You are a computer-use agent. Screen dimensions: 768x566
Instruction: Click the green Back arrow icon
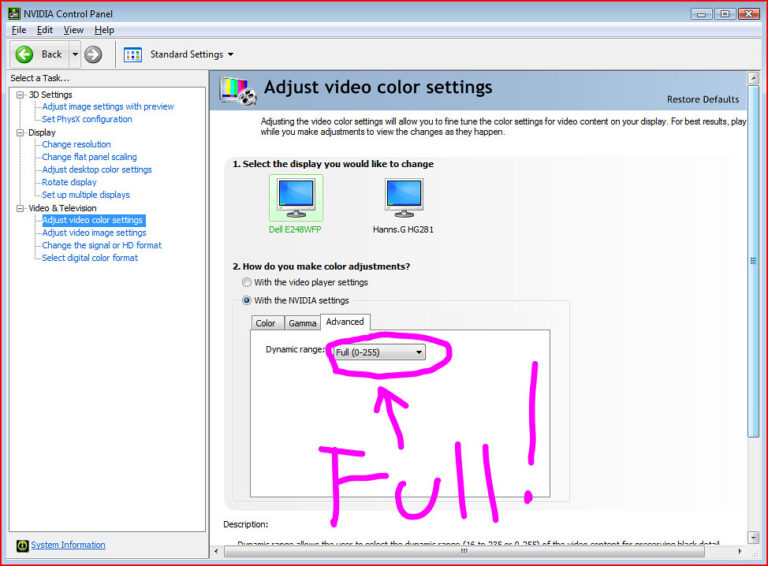(x=24, y=54)
